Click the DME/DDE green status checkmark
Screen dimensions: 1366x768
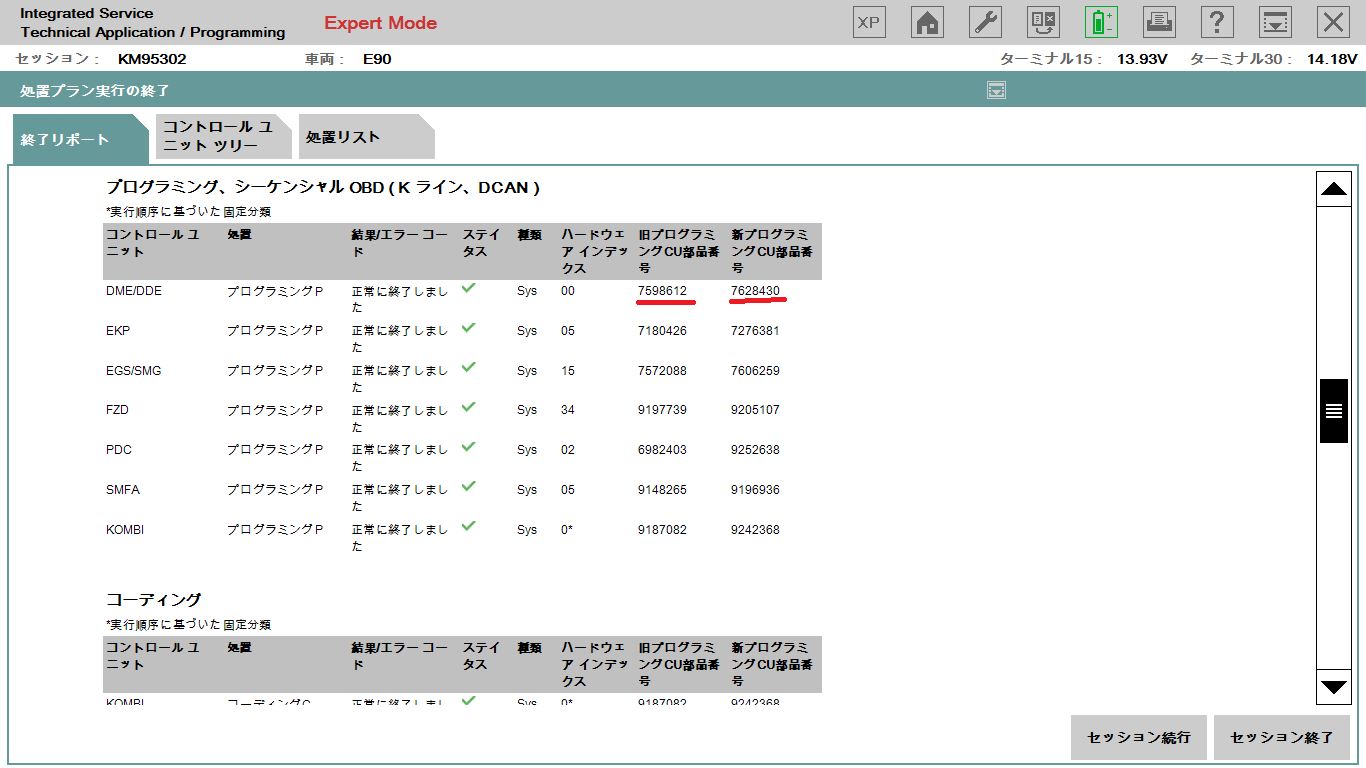pyautogui.click(x=468, y=288)
